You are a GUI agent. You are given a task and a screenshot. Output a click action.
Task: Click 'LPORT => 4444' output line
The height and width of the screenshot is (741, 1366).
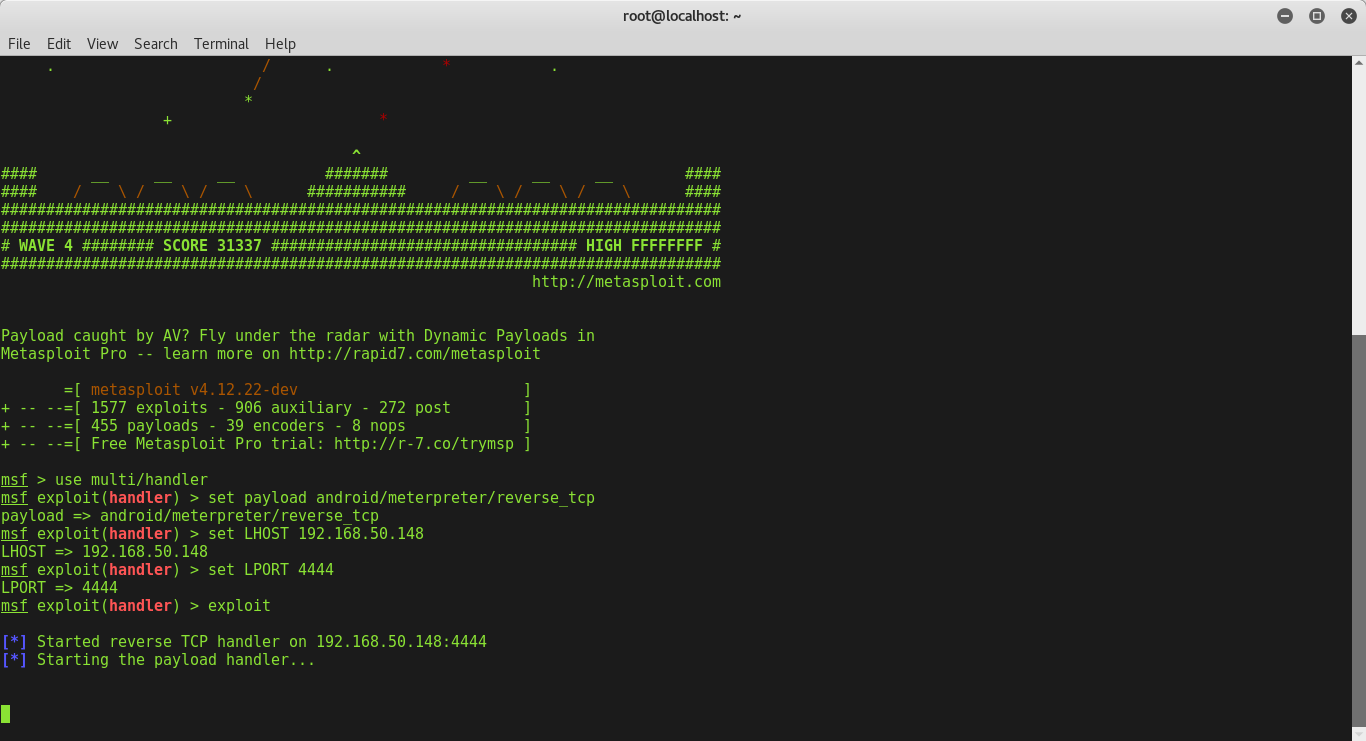pos(60,588)
